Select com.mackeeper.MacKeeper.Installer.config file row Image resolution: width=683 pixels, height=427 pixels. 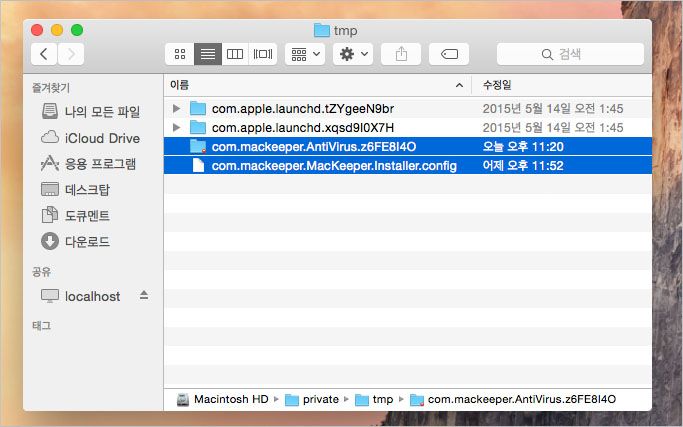pyautogui.click(x=408, y=166)
